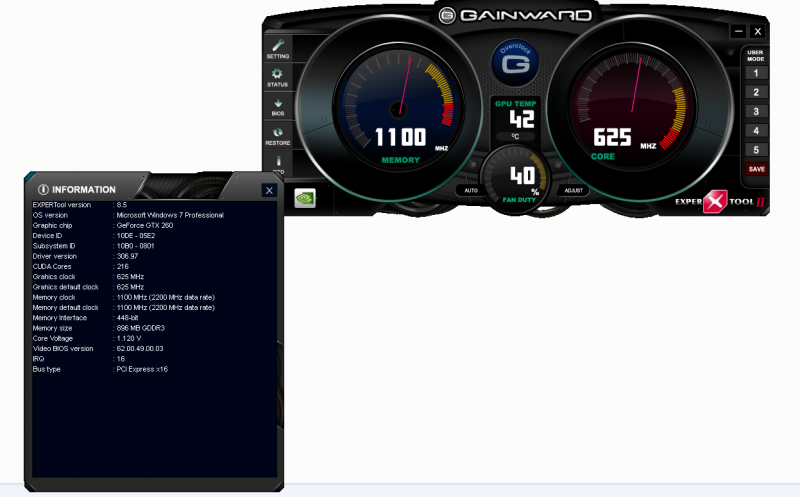Image resolution: width=800 pixels, height=497 pixels.
Task: Open the BIOS download icon
Action: [x=278, y=106]
